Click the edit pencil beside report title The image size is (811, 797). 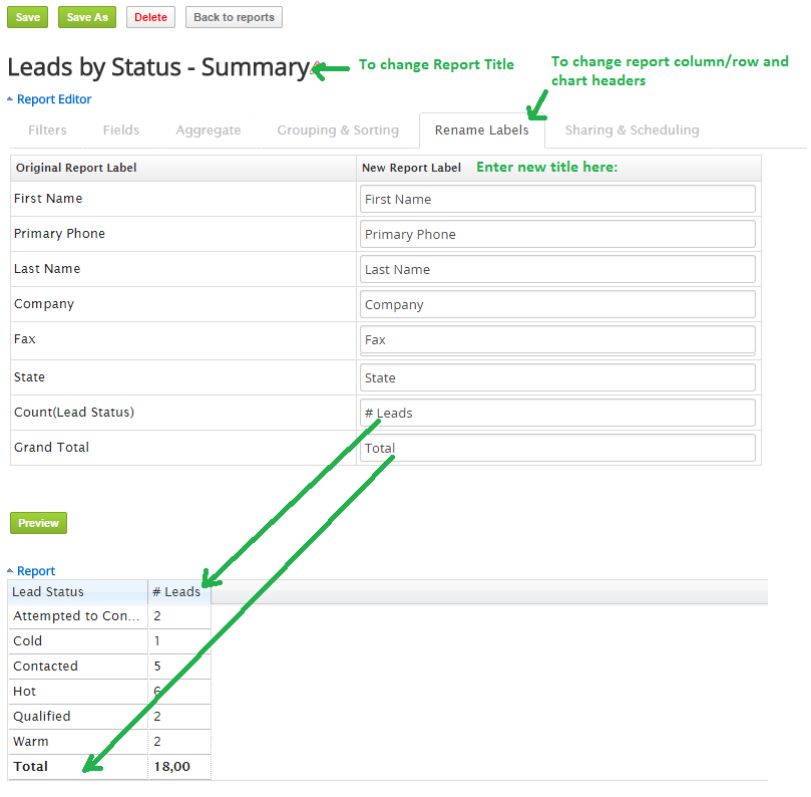point(316,67)
